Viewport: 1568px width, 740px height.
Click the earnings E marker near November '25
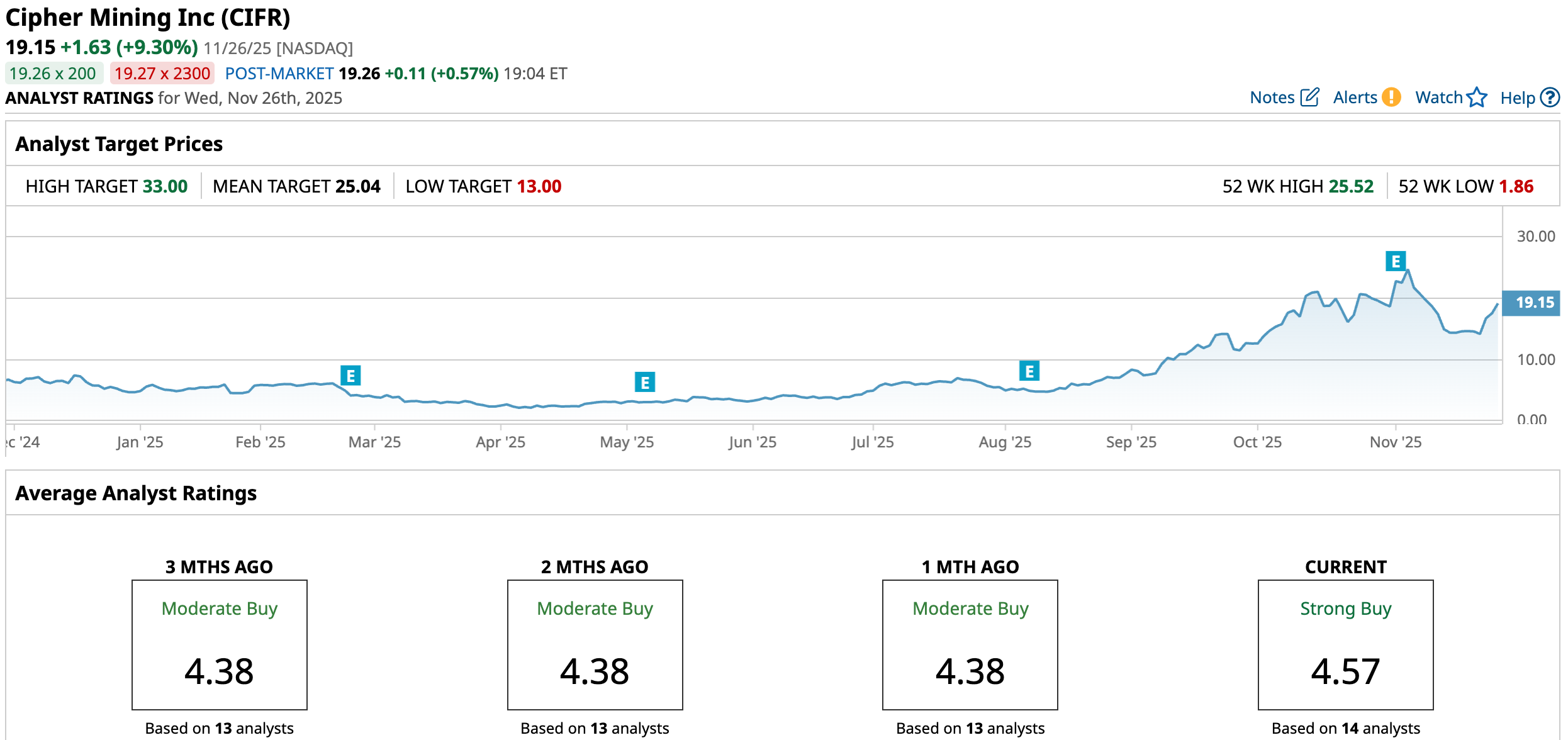click(x=1396, y=261)
